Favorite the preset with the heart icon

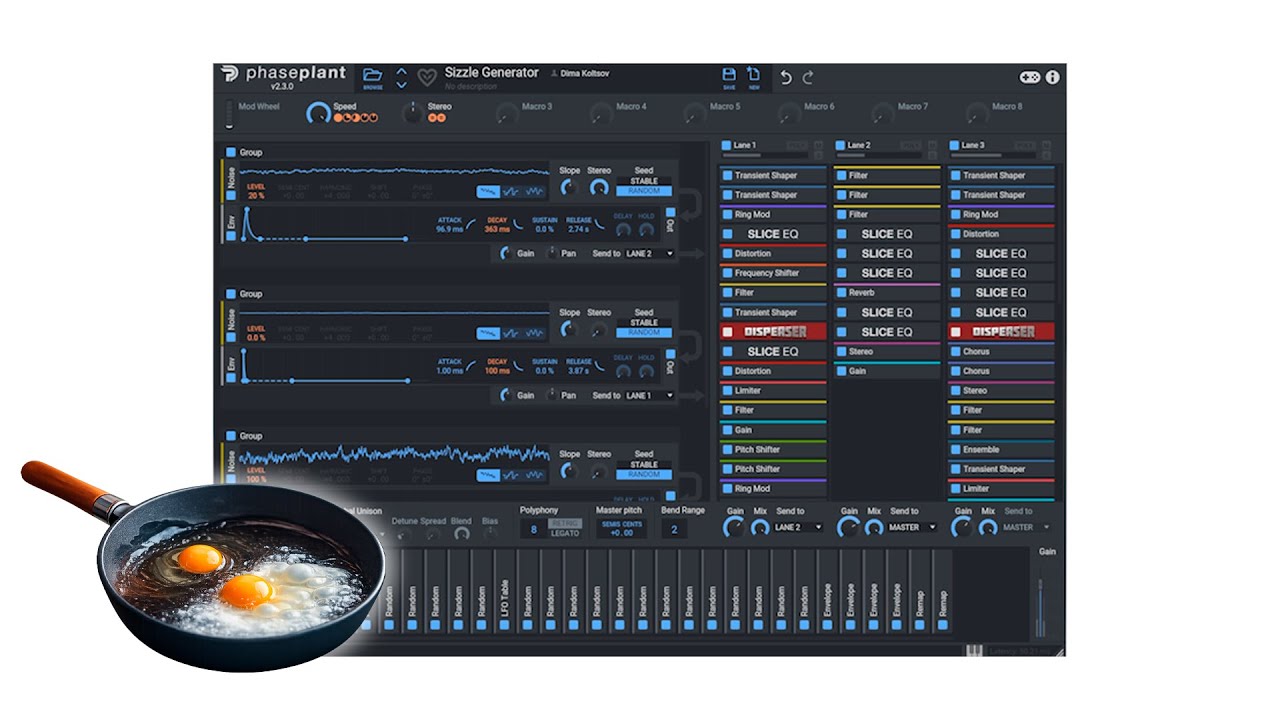[427, 77]
